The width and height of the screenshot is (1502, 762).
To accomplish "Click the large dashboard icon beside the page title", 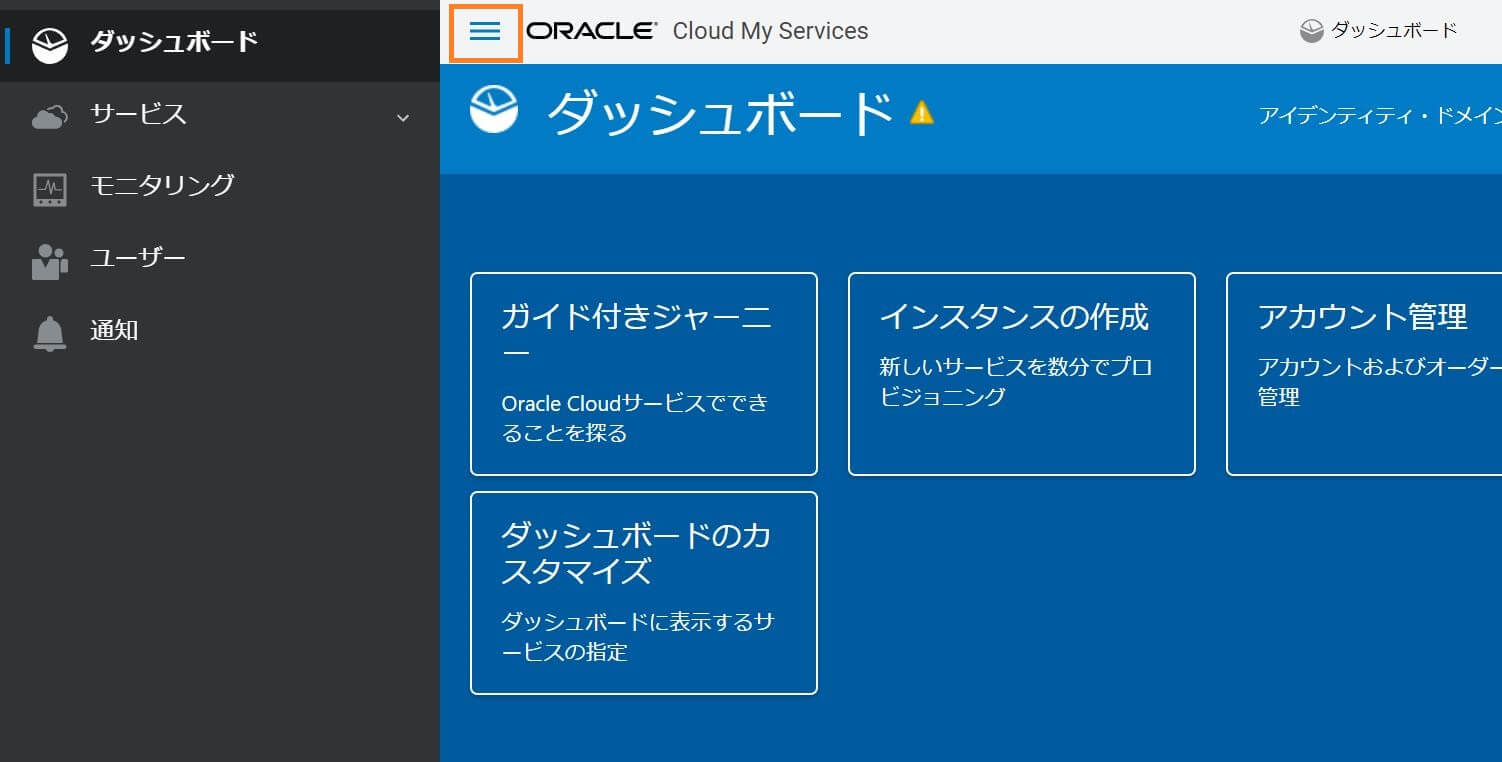I will [x=494, y=109].
